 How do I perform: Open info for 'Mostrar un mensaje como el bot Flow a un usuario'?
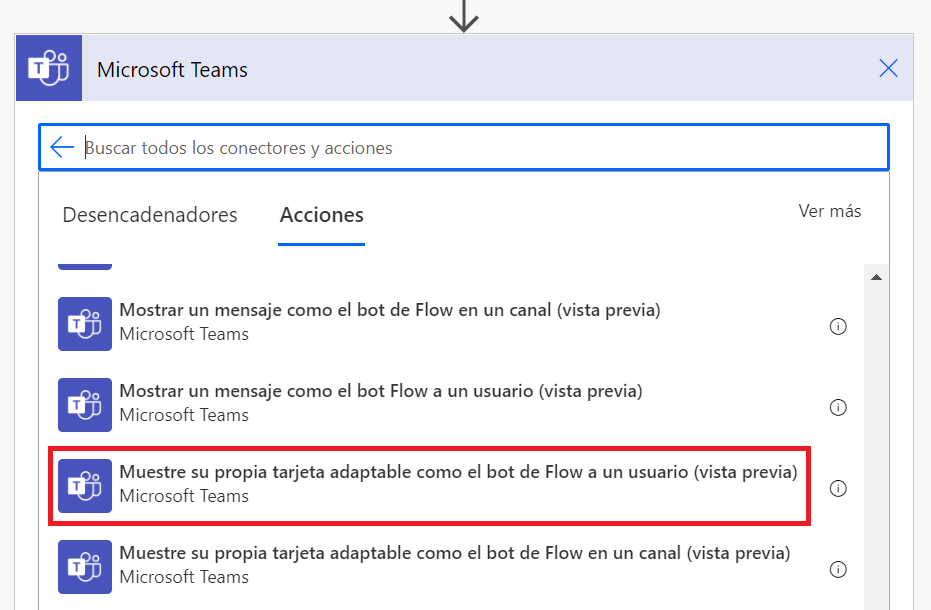point(838,407)
